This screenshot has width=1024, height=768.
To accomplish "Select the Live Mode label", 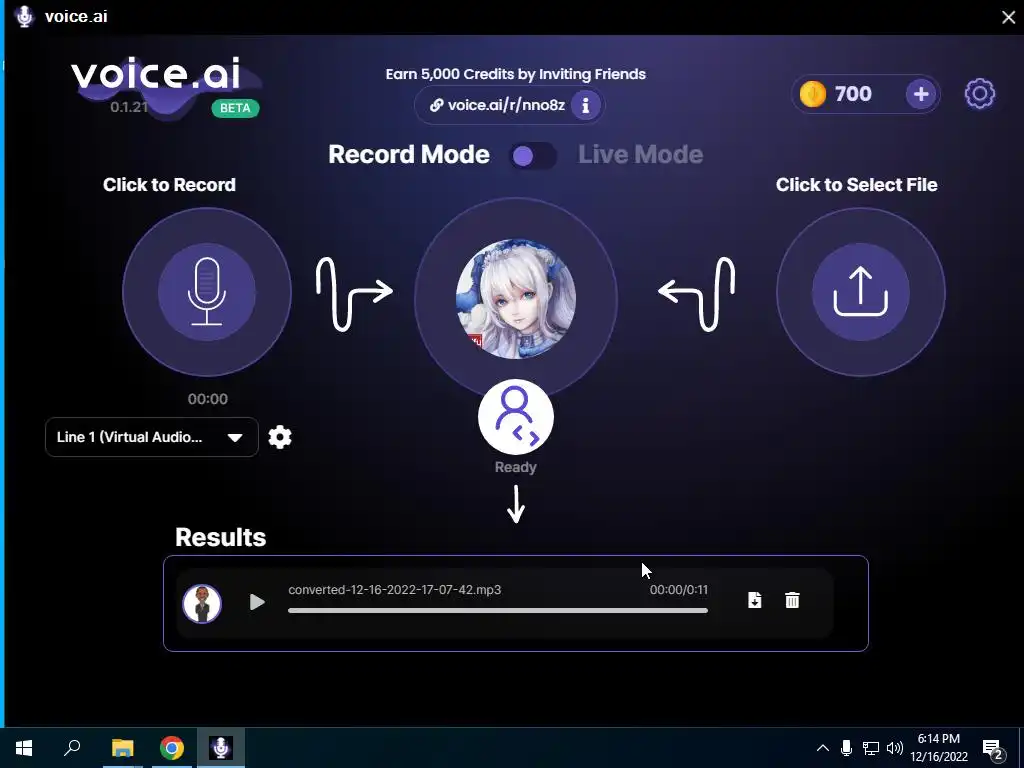I will pyautogui.click(x=640, y=155).
